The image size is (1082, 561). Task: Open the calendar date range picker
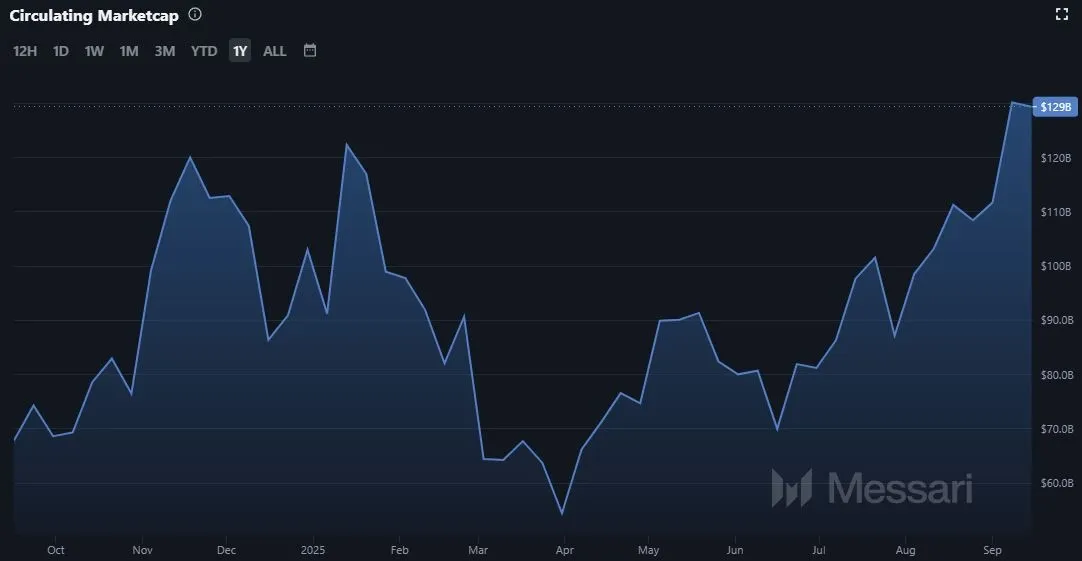pyautogui.click(x=310, y=50)
